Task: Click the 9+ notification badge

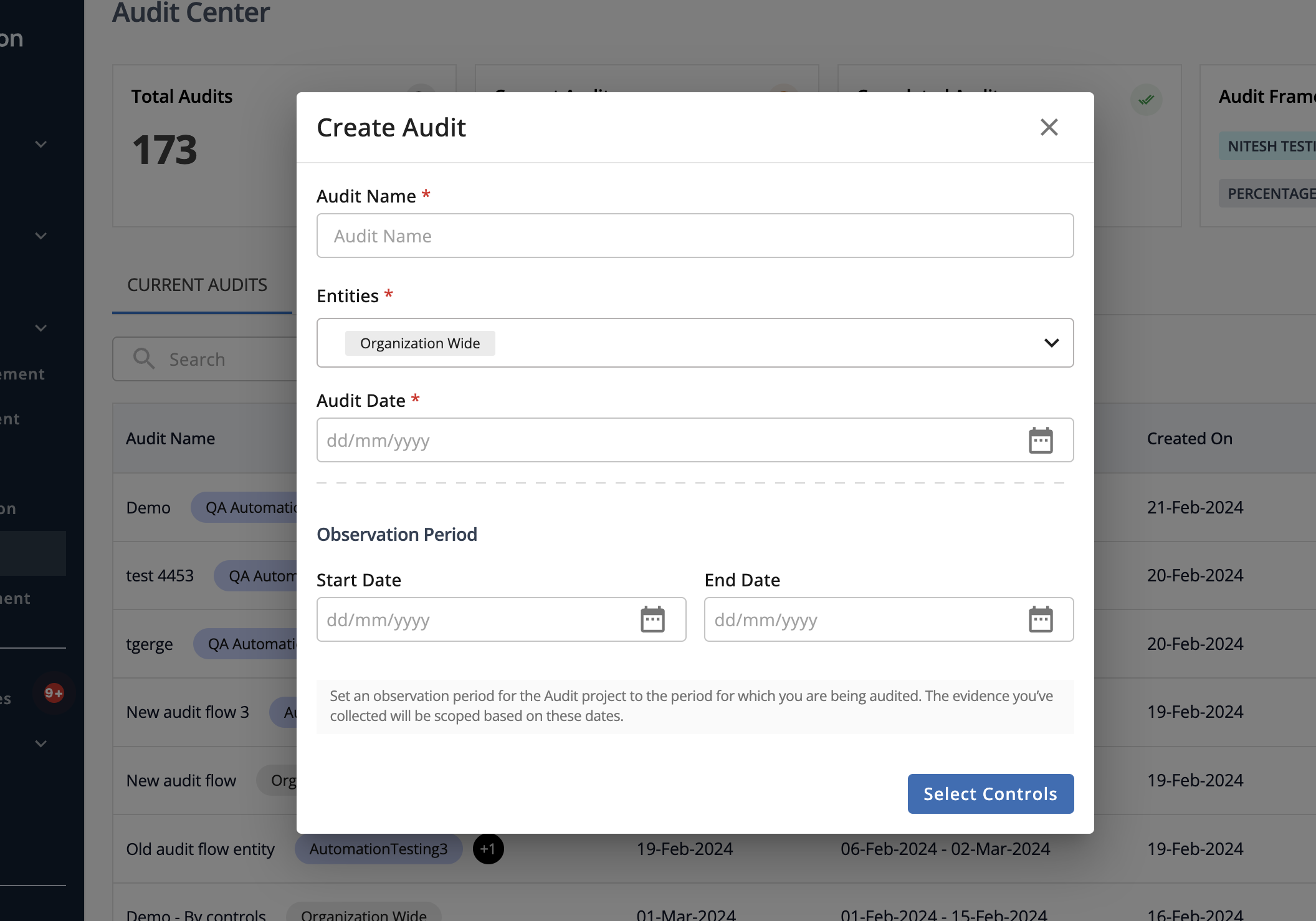Action: coord(54,693)
